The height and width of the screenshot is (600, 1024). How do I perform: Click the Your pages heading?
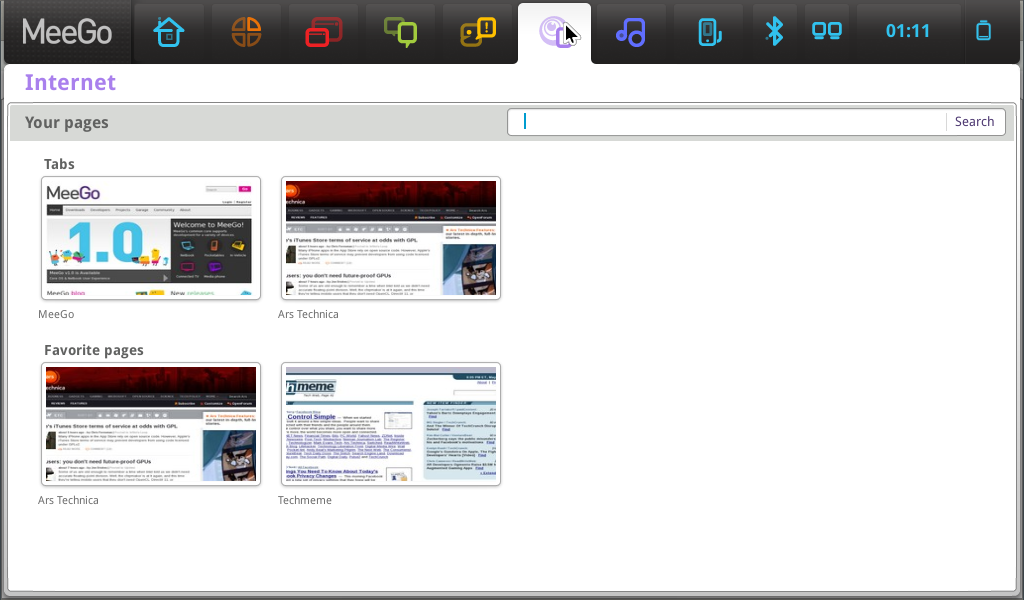(67, 123)
